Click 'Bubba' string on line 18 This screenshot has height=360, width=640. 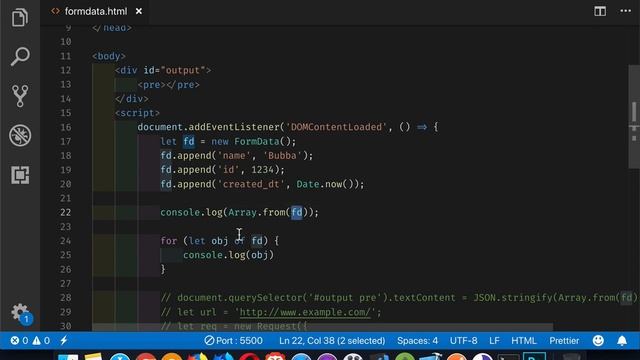tap(282, 156)
